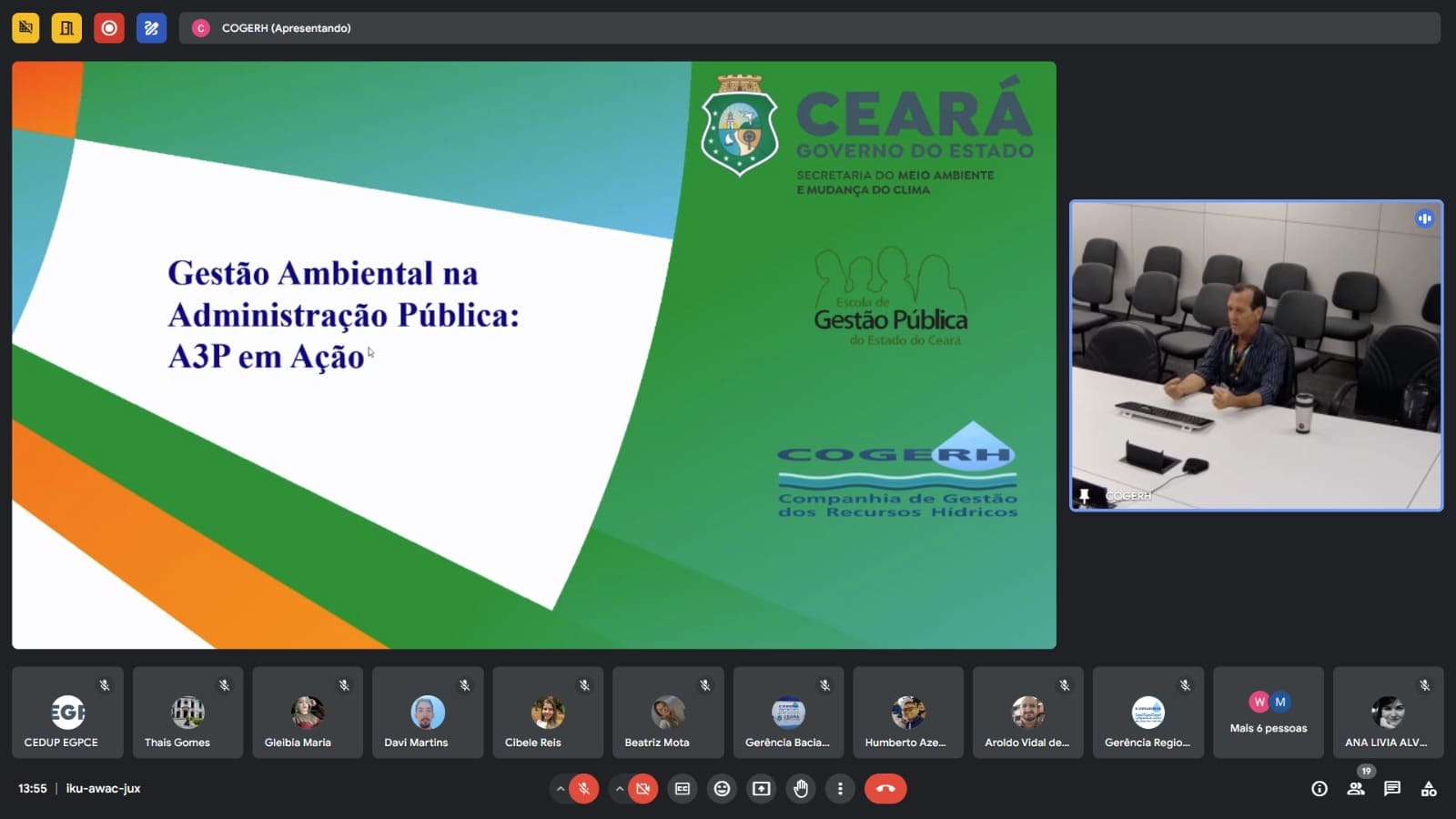1456x819 pixels.
Task: Raise your hand in the meeting
Action: tap(801, 789)
